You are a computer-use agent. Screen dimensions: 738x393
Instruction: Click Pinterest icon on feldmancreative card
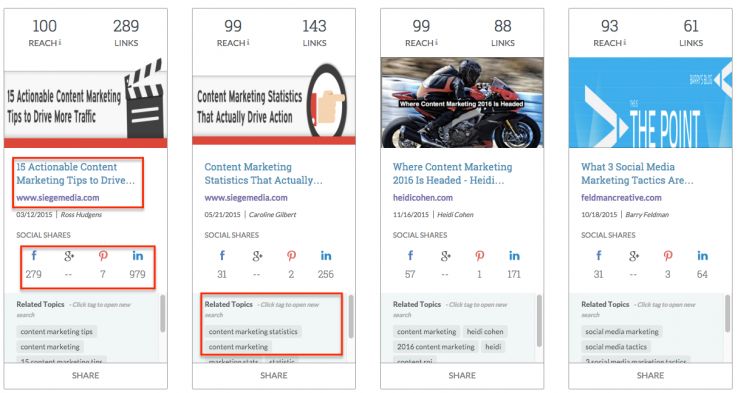click(x=668, y=256)
